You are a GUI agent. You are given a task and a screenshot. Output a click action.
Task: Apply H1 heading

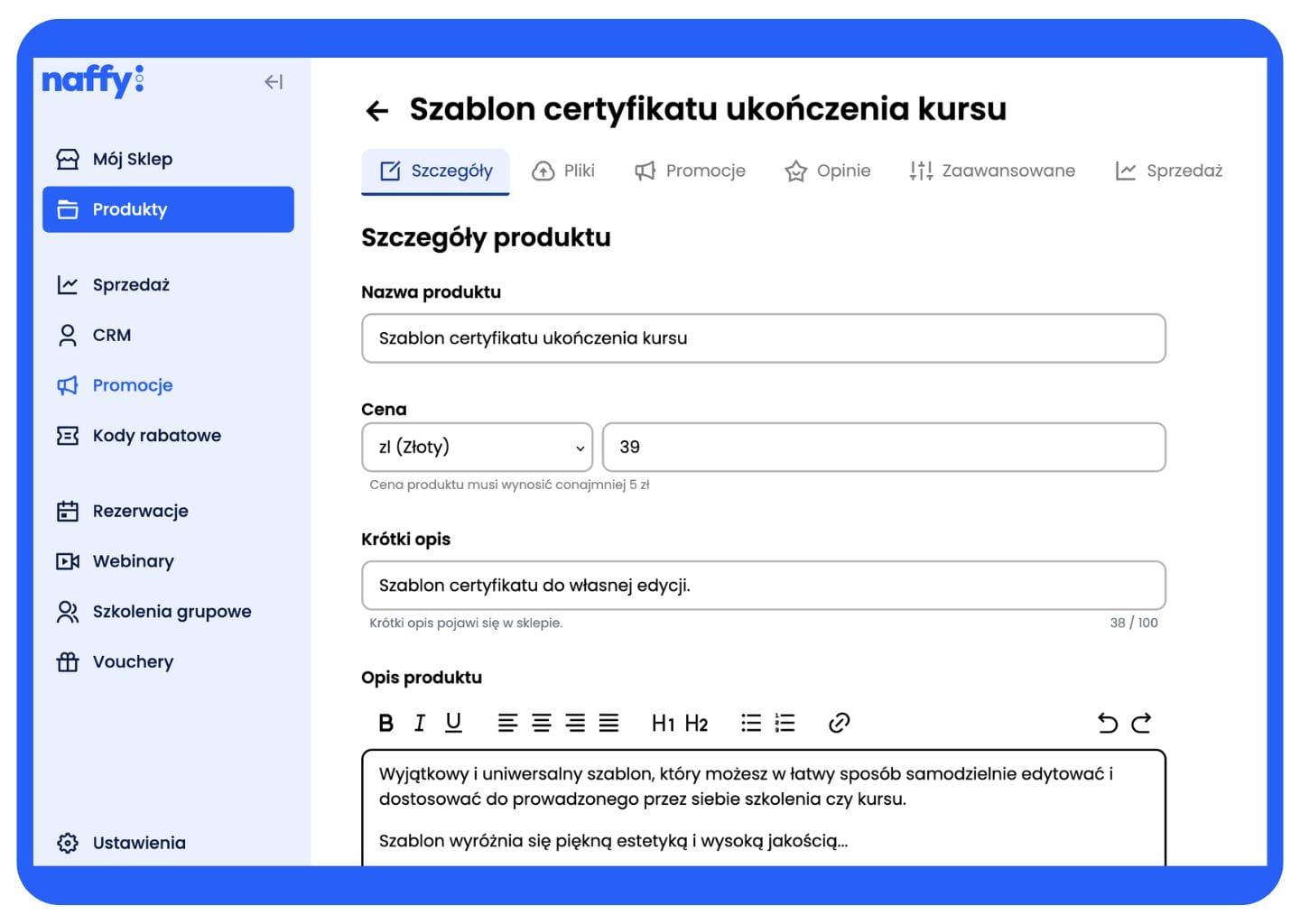pyautogui.click(x=664, y=723)
